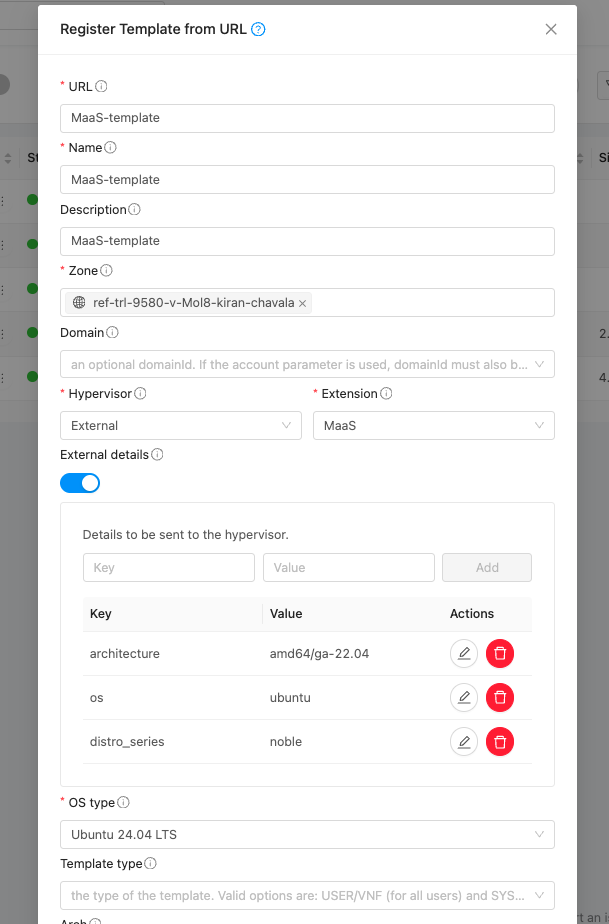Screen dimensions: 609x924
Task: Edit the distro_series detail entry
Action: (463, 741)
